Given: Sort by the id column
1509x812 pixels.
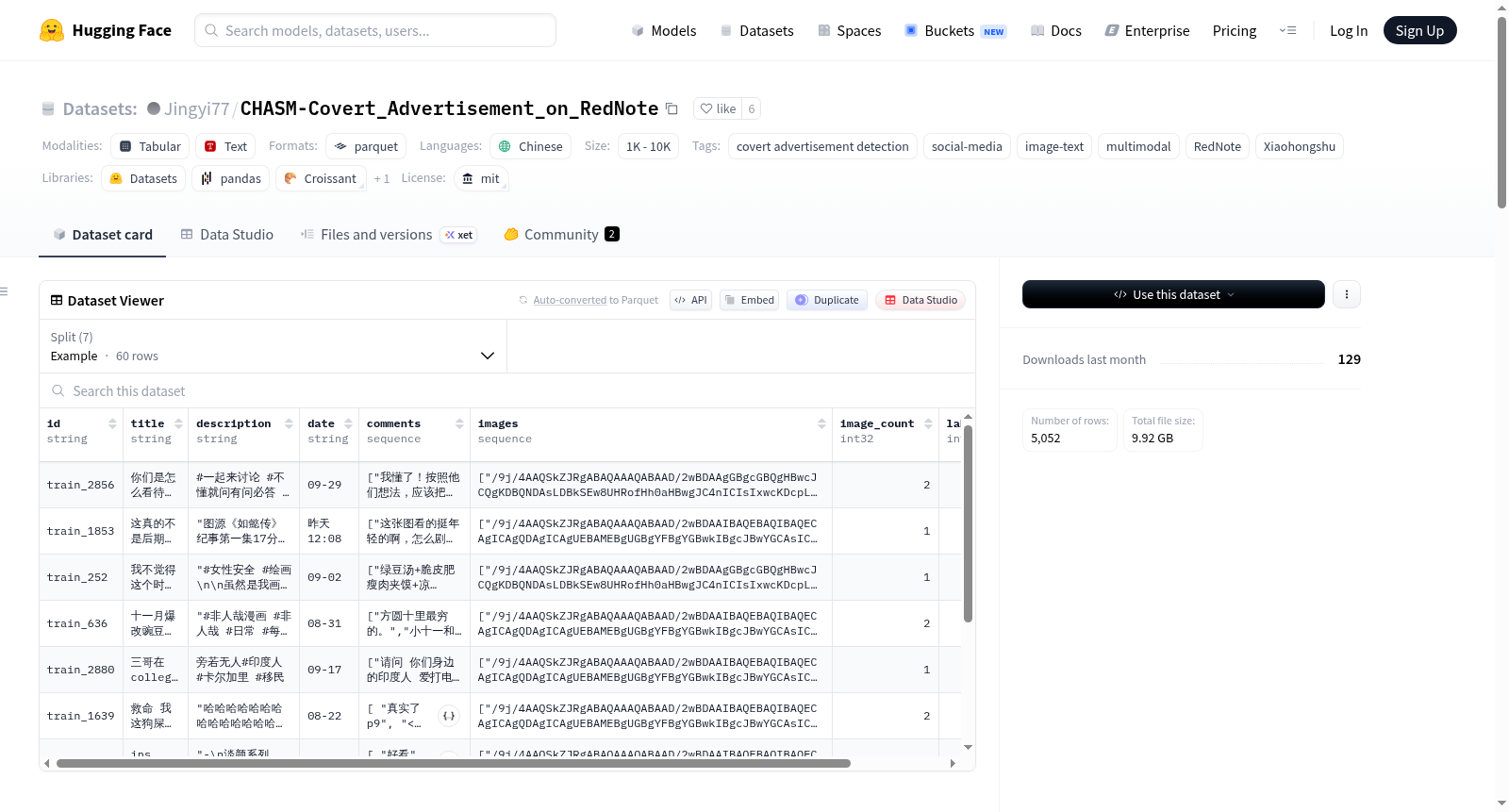Looking at the screenshot, I should coord(112,423).
